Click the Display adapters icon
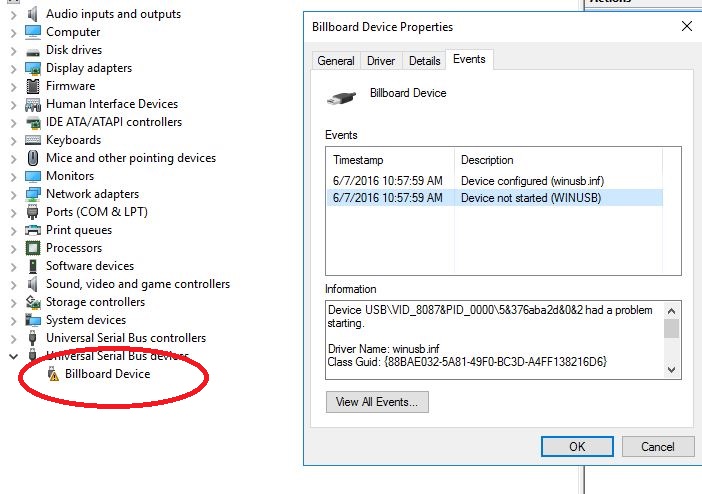Viewport: 702px width, 494px height. tap(33, 68)
